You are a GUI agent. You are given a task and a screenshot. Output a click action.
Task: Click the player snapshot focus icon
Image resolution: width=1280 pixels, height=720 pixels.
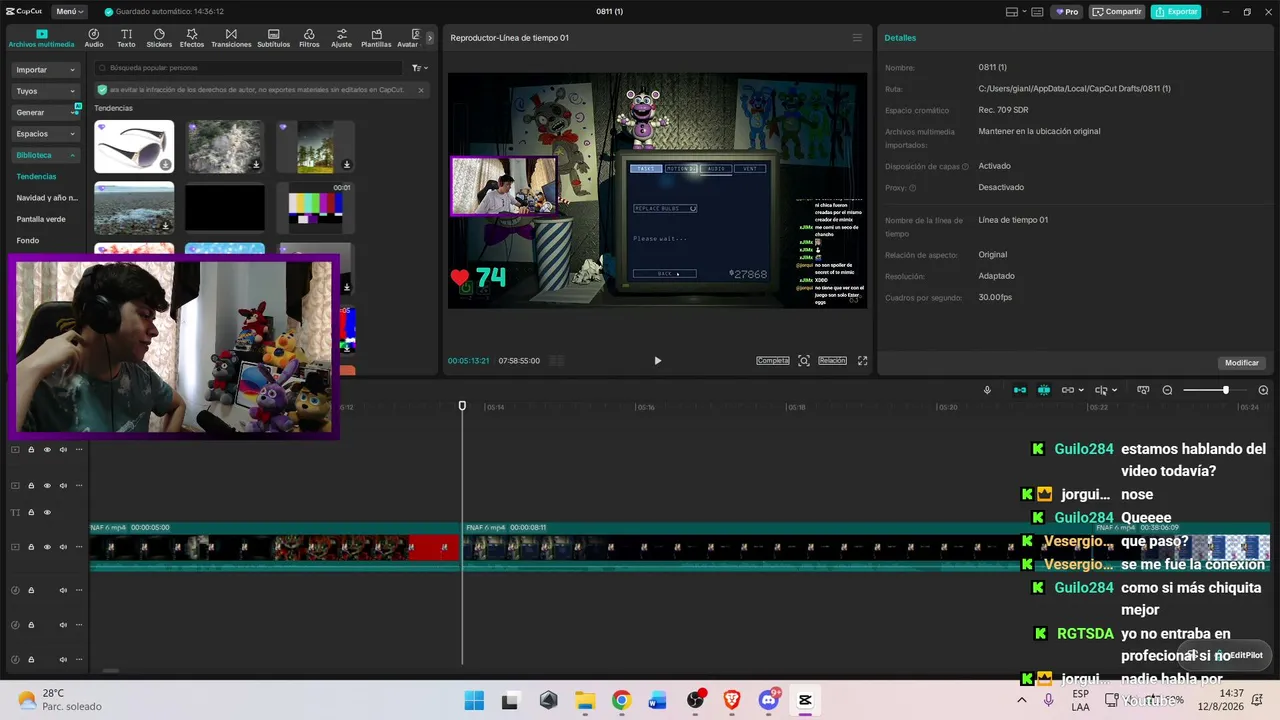pyautogui.click(x=804, y=361)
